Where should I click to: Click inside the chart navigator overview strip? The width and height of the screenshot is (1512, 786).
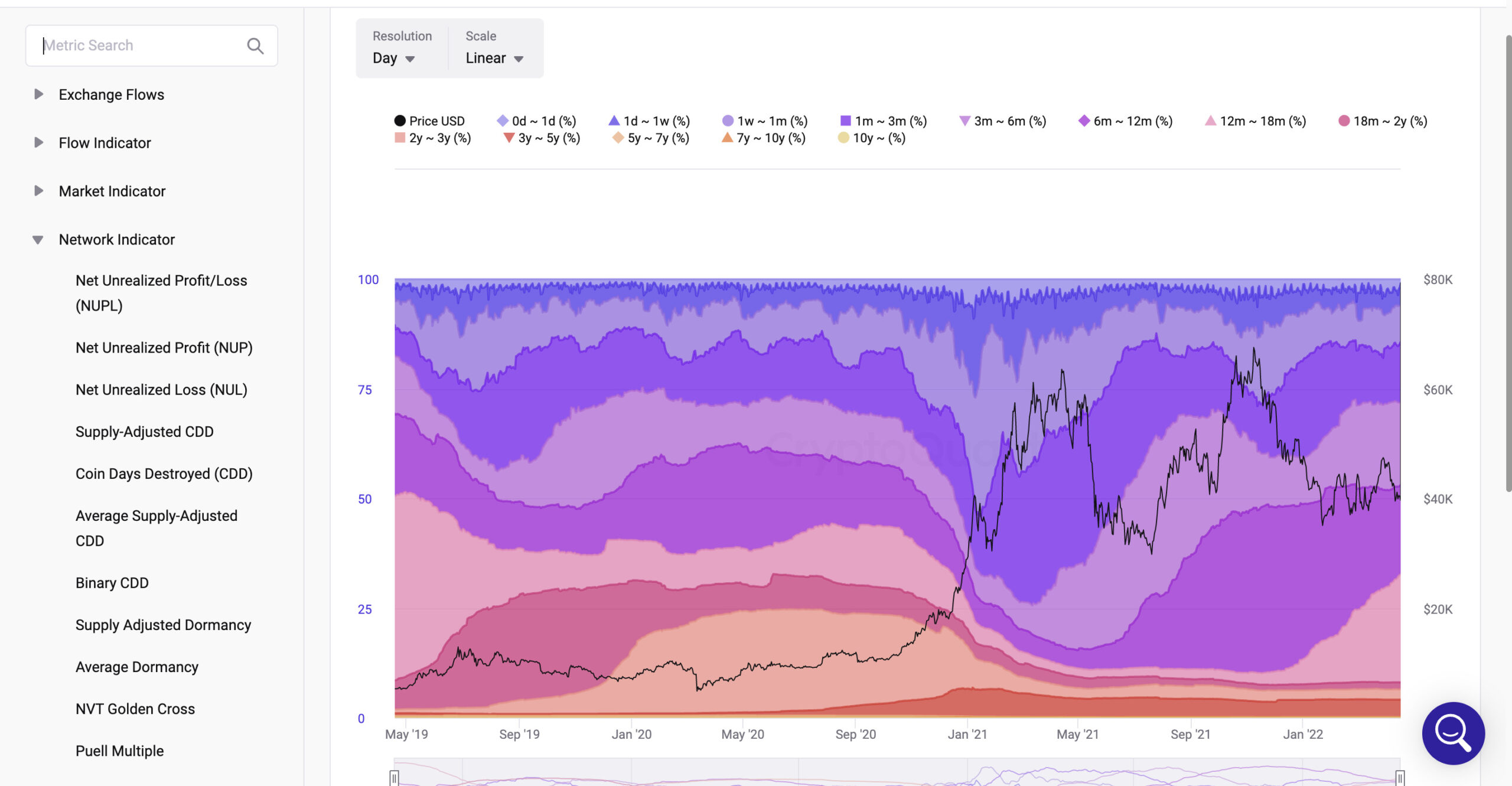tap(897, 772)
